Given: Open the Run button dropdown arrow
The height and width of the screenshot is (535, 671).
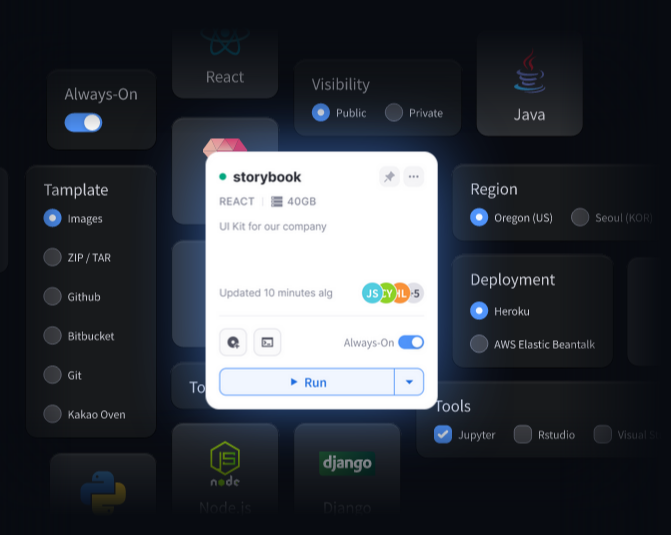Looking at the screenshot, I should [x=409, y=382].
